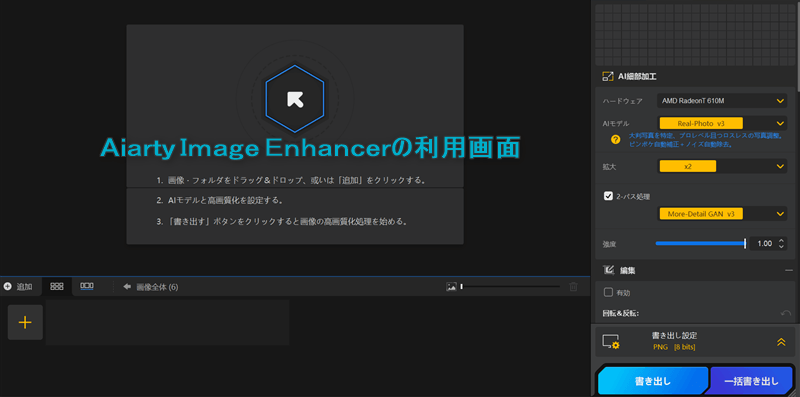Click the rotation reset undo icon
This screenshot has width=800, height=397.
(x=786, y=313)
